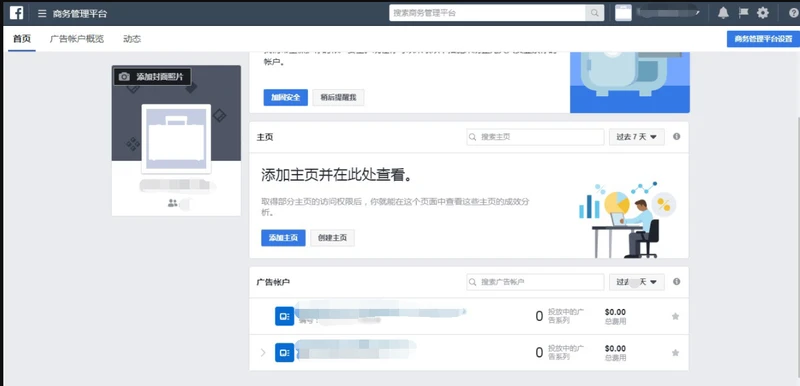Click the camera icon on 添加封面照片
Image resolution: width=800 pixels, height=386 pixels.
124,76
